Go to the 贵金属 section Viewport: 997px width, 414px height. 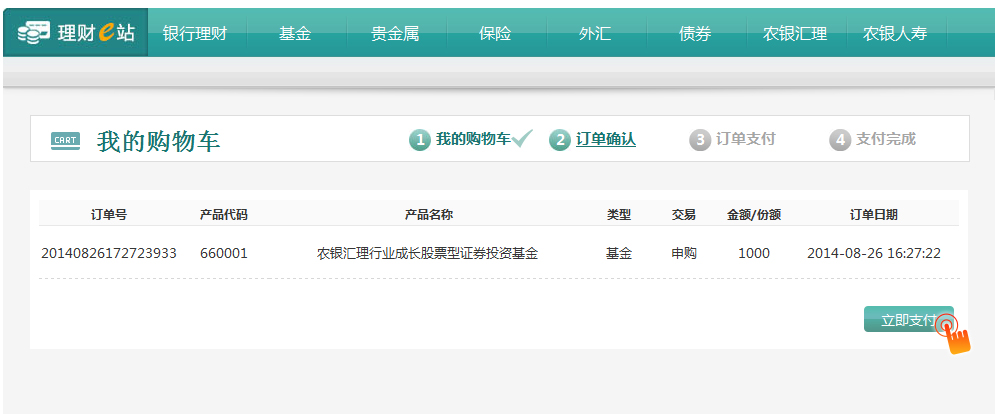(395, 33)
